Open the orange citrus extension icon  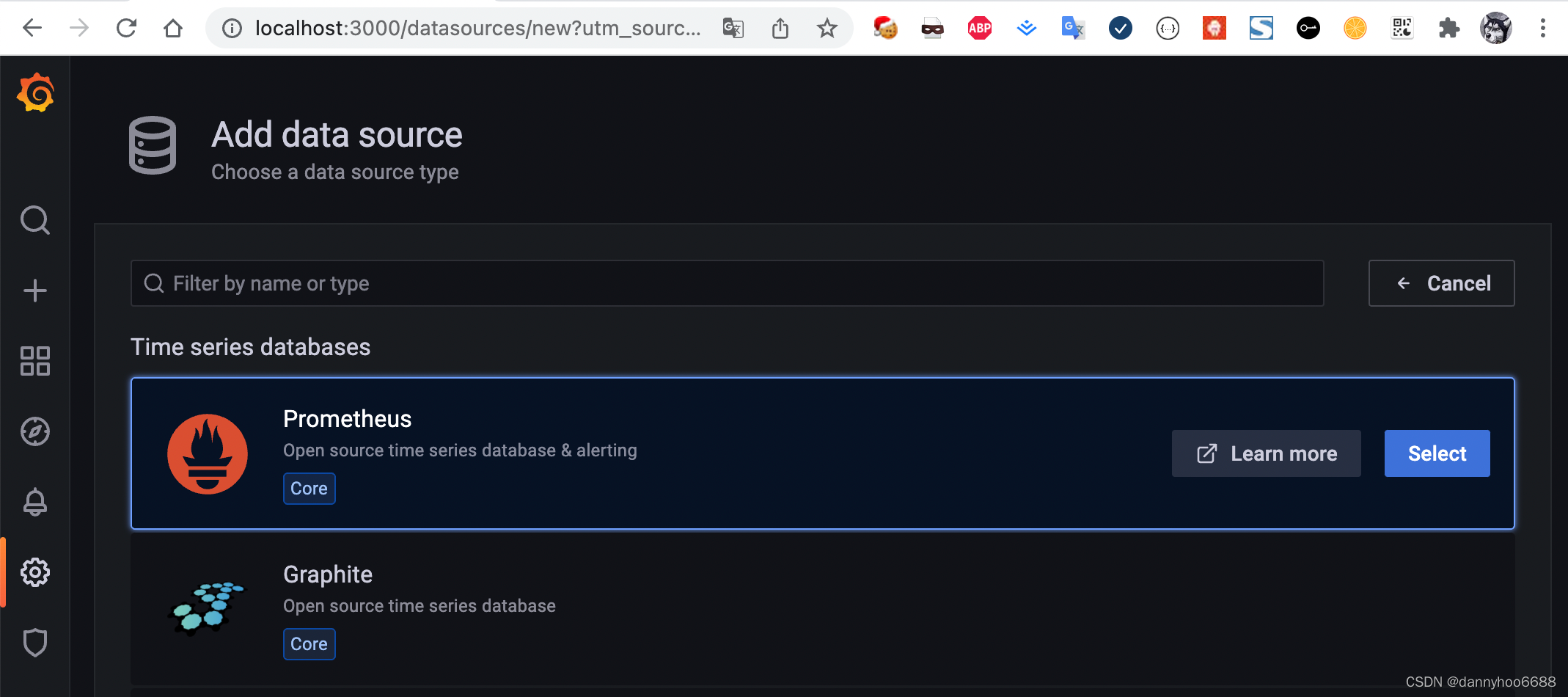click(x=1355, y=28)
